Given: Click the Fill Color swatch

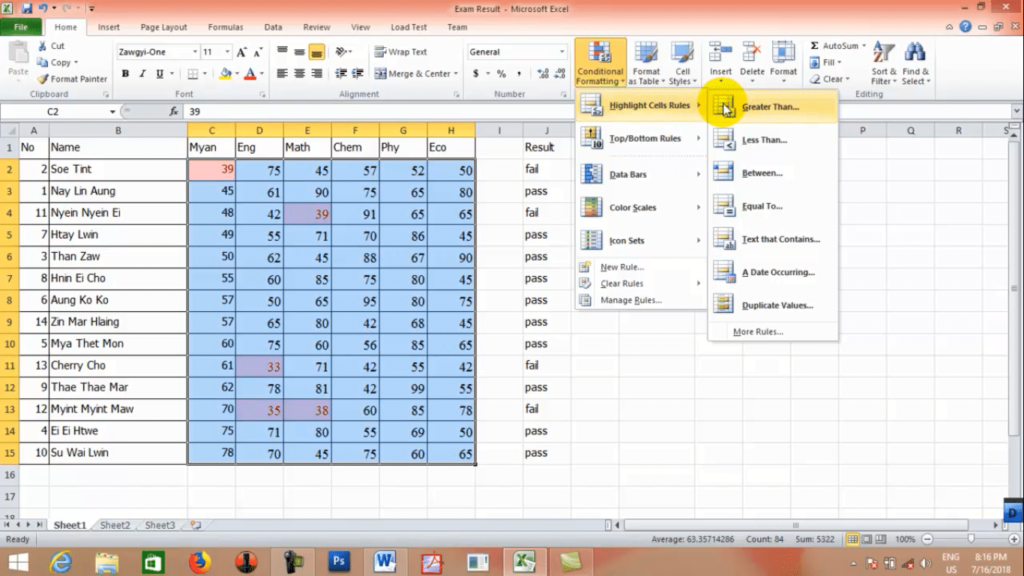Looking at the screenshot, I should click(225, 74).
